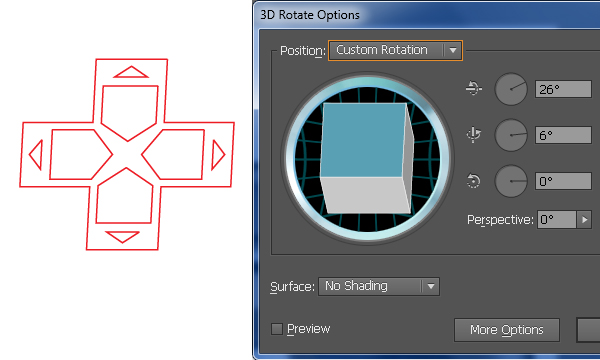Click the Z axis angle dial
The image size is (600, 360).
(511, 181)
